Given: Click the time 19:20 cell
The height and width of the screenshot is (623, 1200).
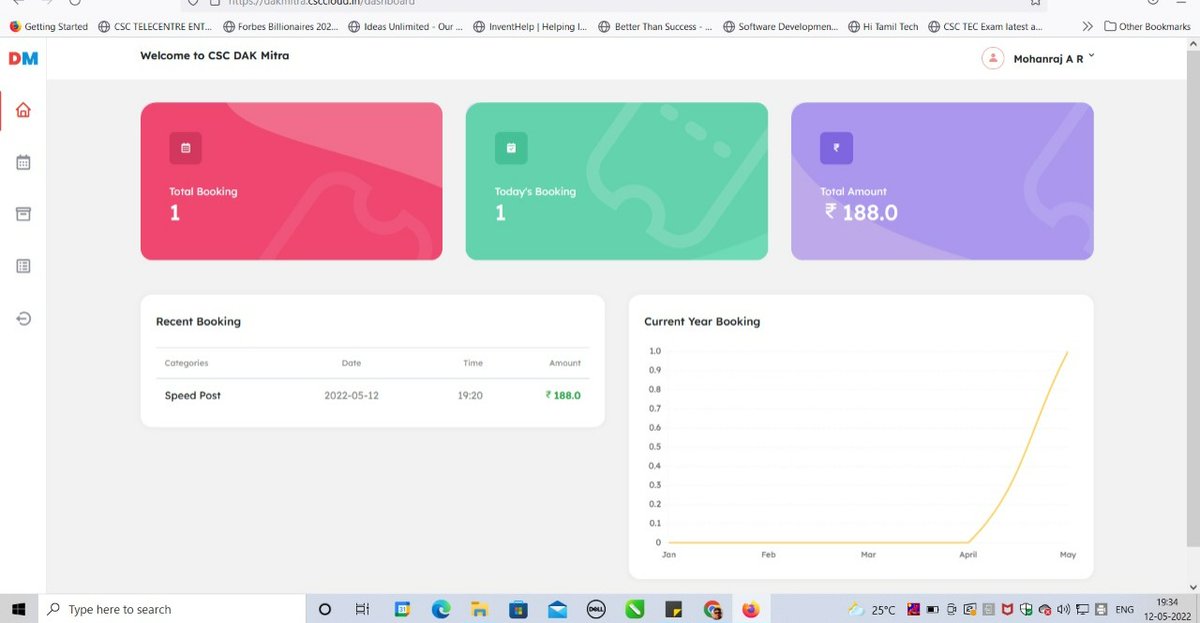Looking at the screenshot, I should pos(470,395).
